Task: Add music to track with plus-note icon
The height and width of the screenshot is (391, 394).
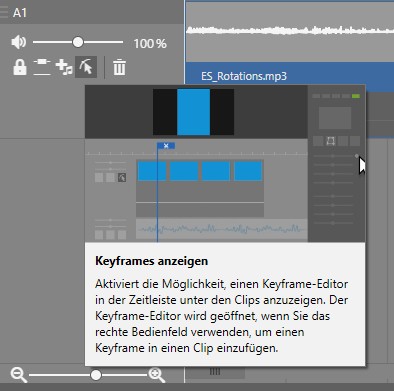Action: coord(64,67)
